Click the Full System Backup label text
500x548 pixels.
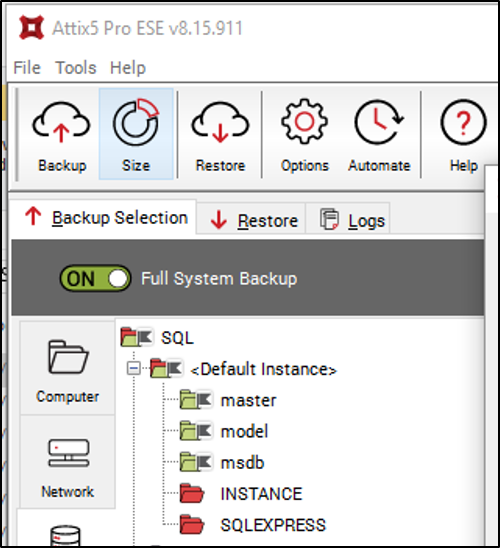pos(219,279)
